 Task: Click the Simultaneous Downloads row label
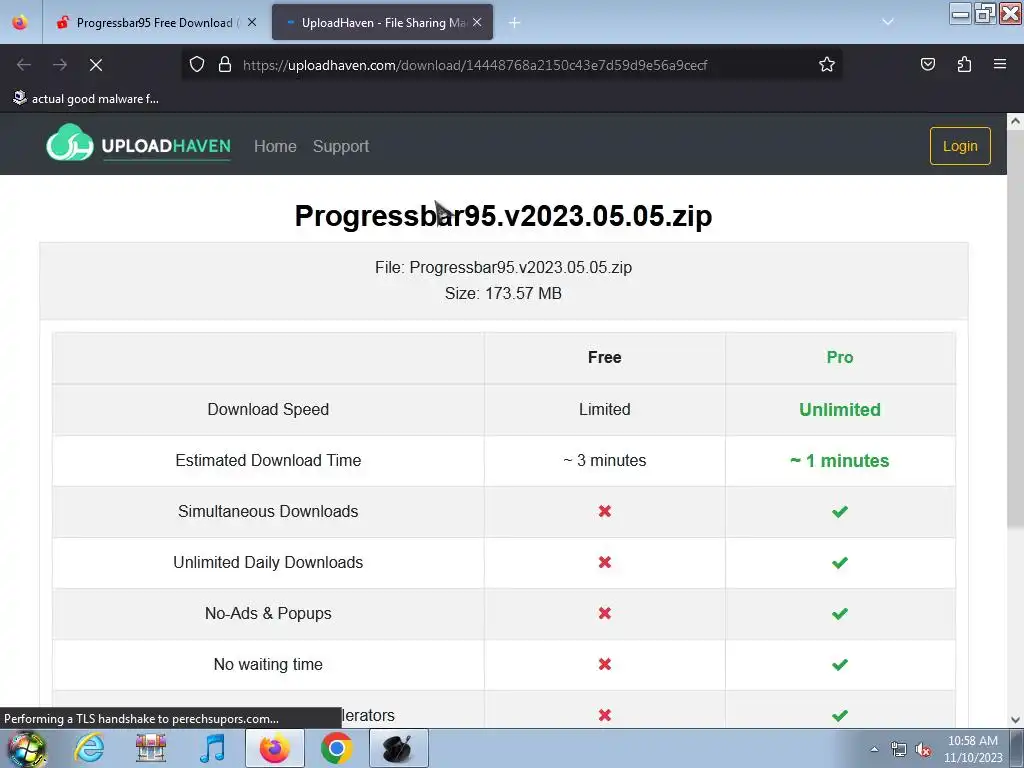point(268,511)
